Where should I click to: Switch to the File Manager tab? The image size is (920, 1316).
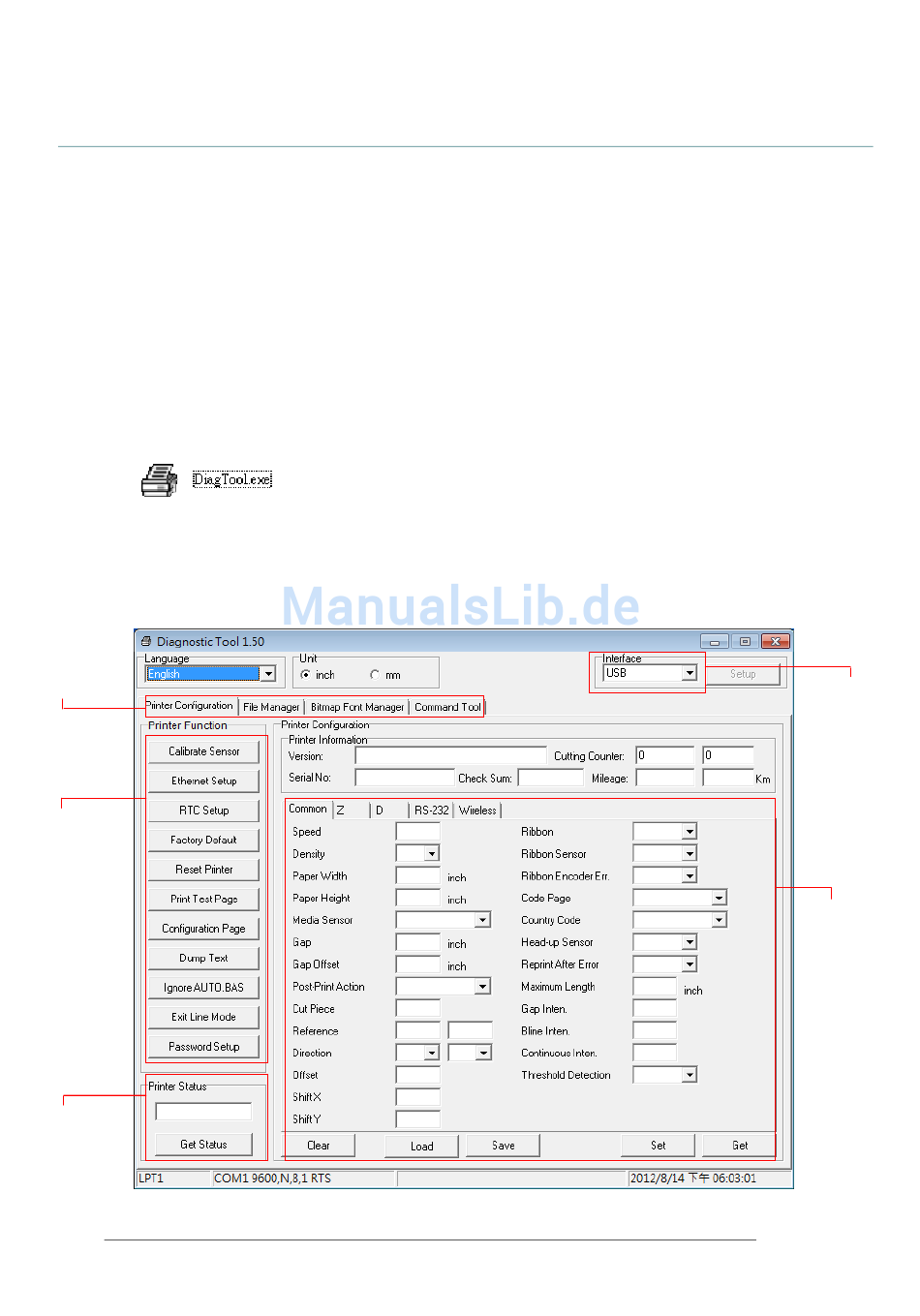(x=271, y=708)
